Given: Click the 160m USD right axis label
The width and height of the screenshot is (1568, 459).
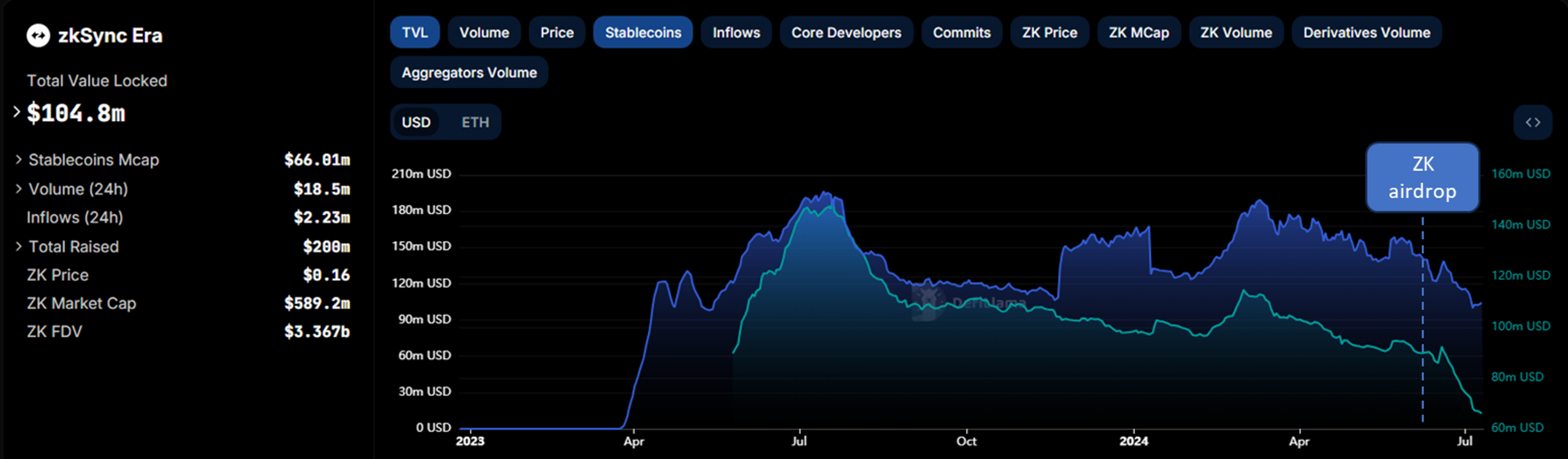Looking at the screenshot, I should [1521, 174].
